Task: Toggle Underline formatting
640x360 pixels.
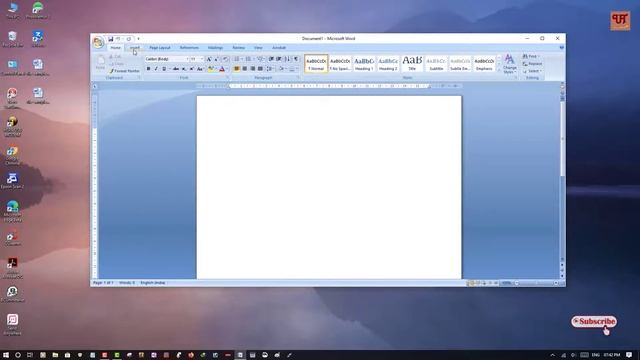Action: coord(164,69)
